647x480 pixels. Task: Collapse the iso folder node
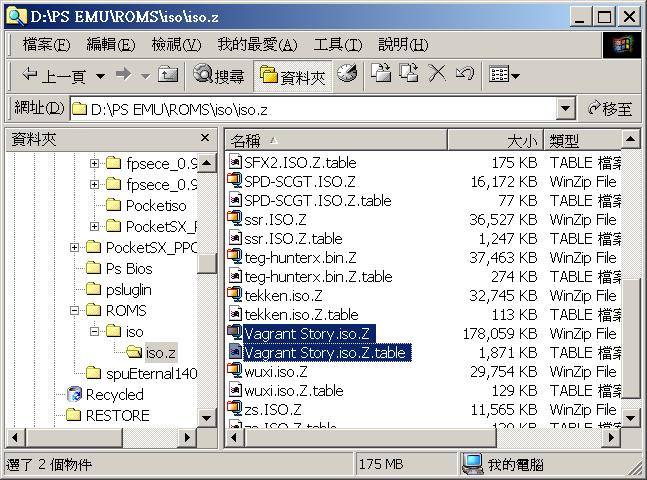(94, 331)
